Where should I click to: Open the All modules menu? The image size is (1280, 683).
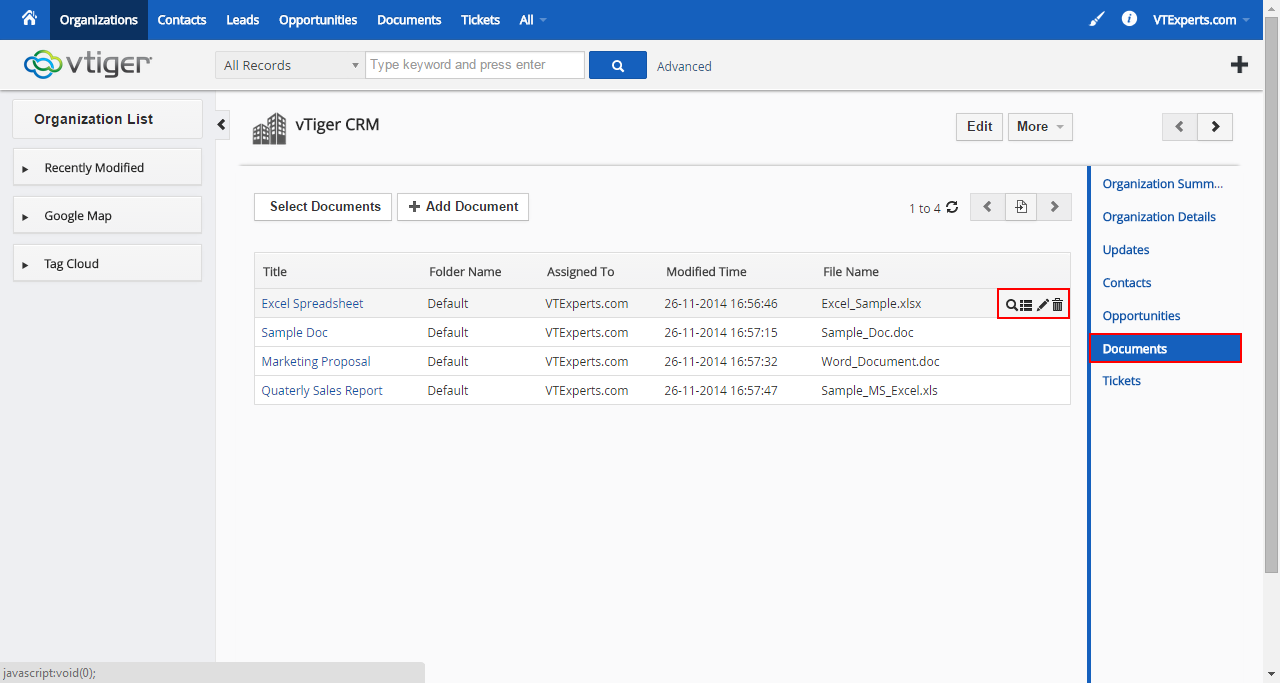pos(533,20)
